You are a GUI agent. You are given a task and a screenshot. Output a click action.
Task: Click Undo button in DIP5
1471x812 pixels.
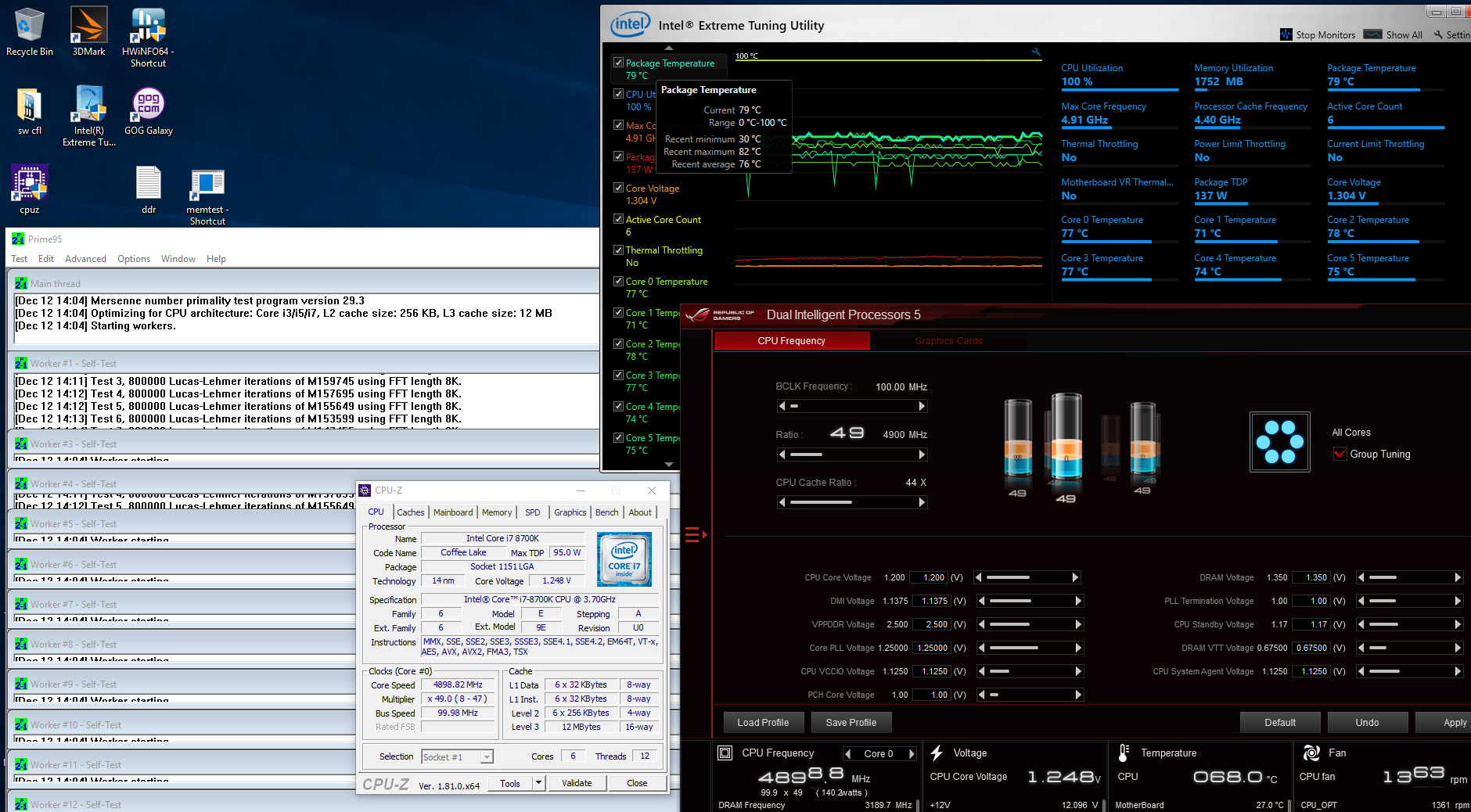(1367, 723)
